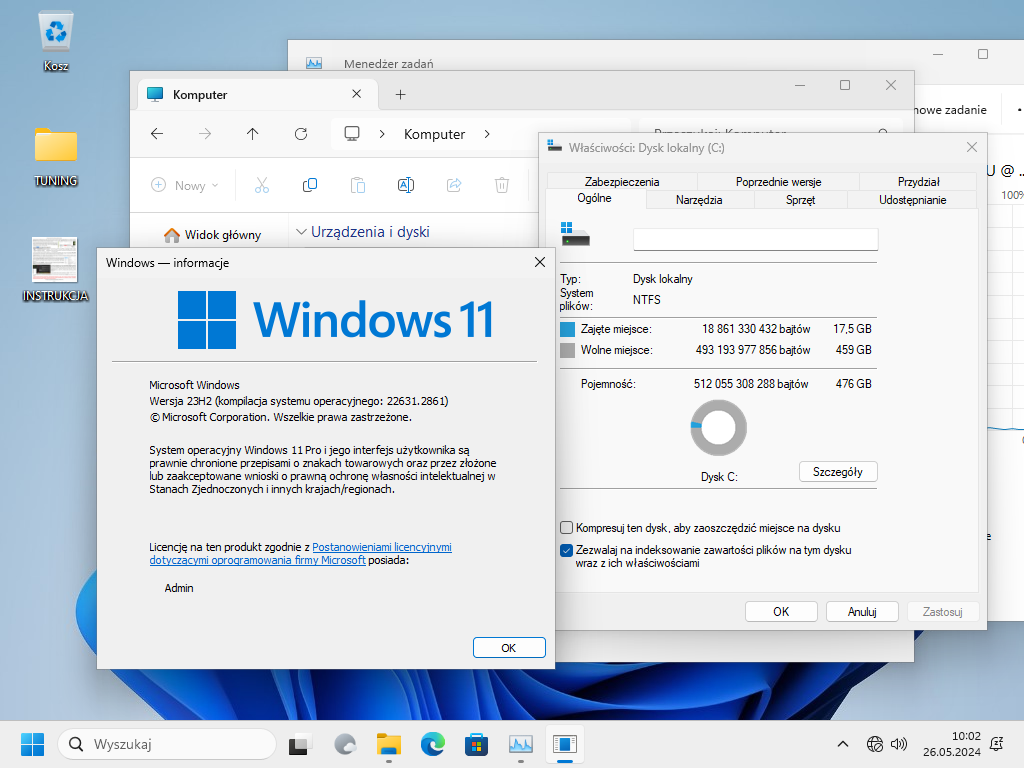Click the disk usage donut chart

click(x=718, y=428)
